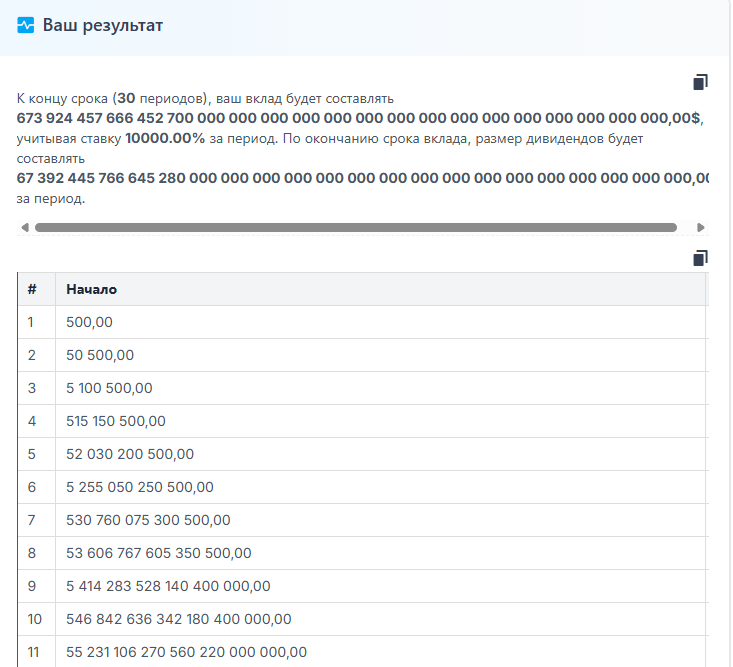Click the row number 11 cell

tap(33, 652)
